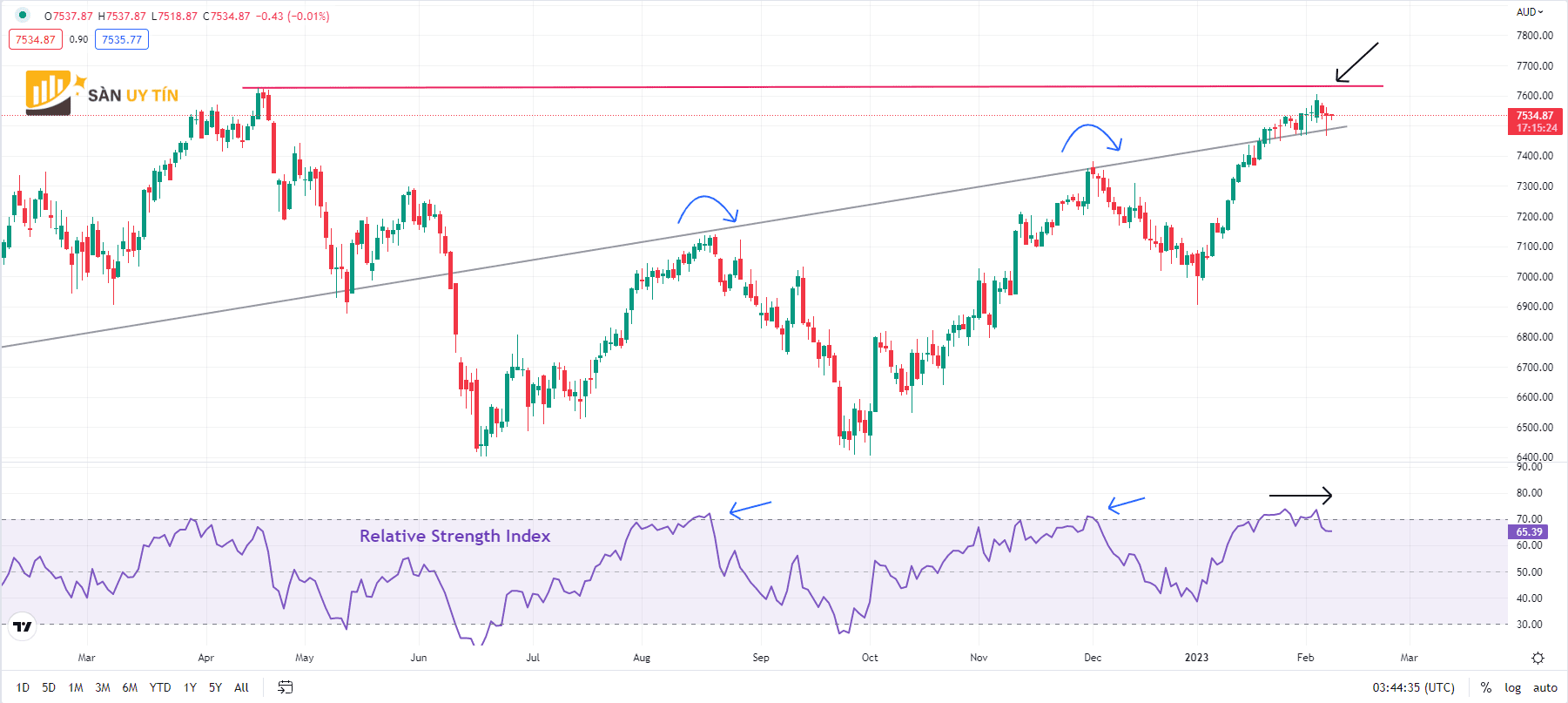The height and width of the screenshot is (703, 1568).
Task: Click the blue buy price 7535.77 button
Action: pyautogui.click(x=122, y=39)
